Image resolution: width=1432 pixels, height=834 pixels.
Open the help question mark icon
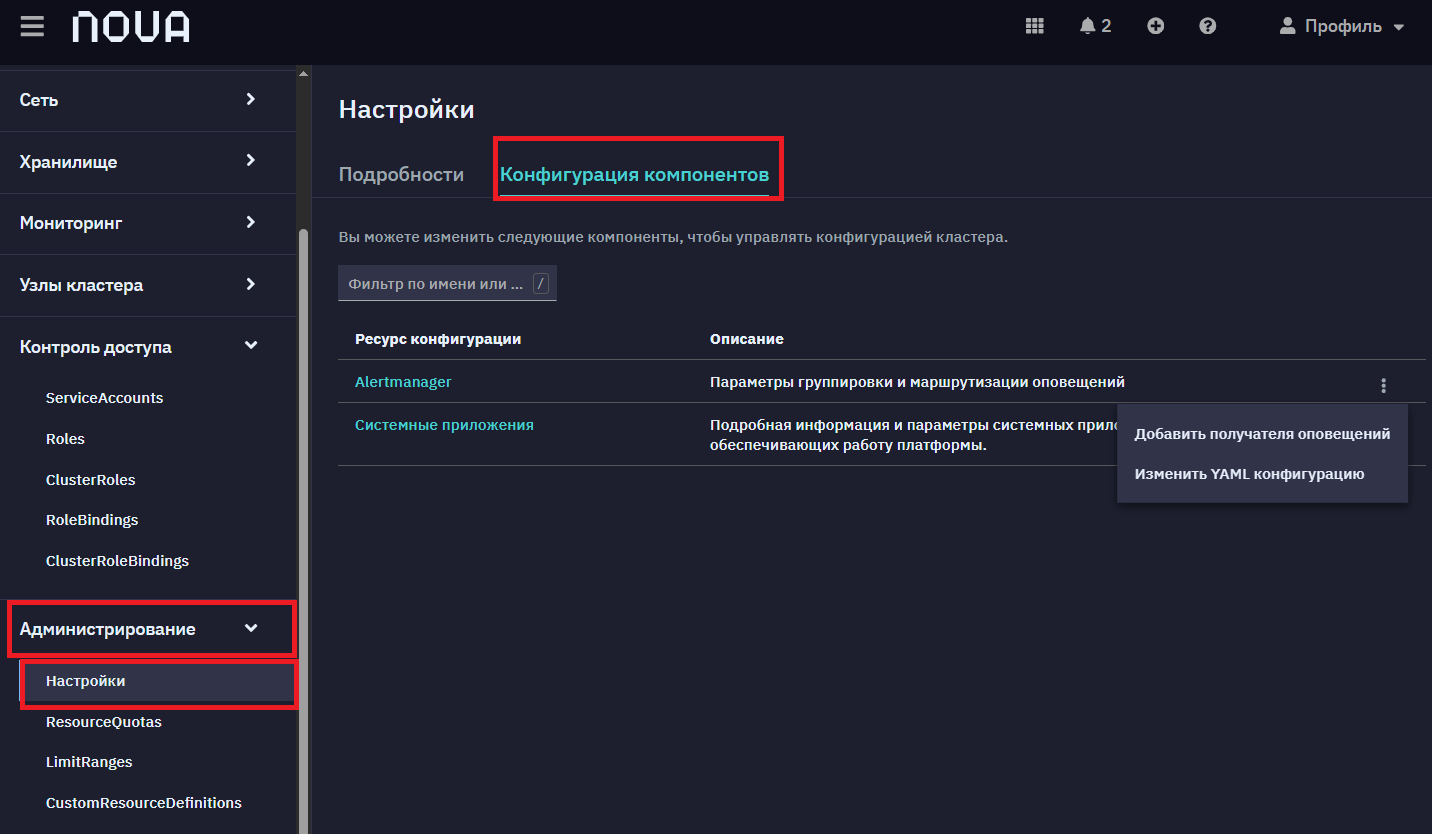coord(1207,26)
